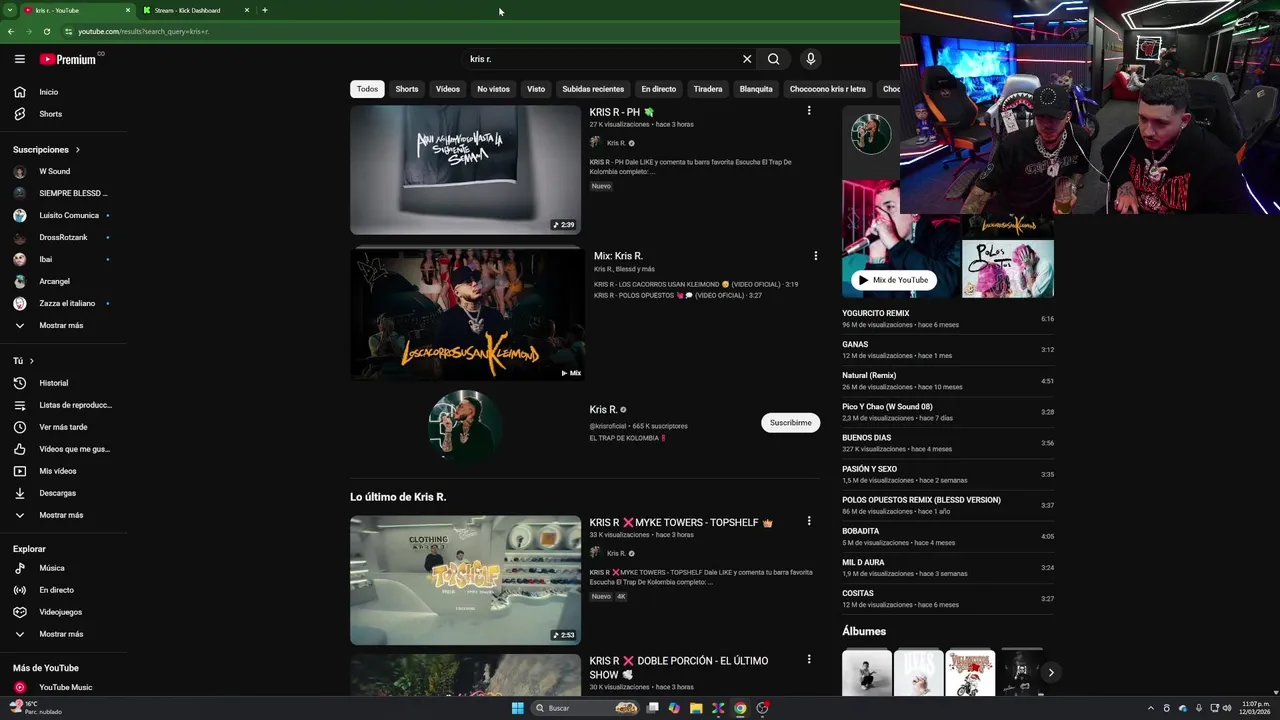The width and height of the screenshot is (1280, 720).
Task: Open YouTube Music in sidebar
Action: [63, 687]
